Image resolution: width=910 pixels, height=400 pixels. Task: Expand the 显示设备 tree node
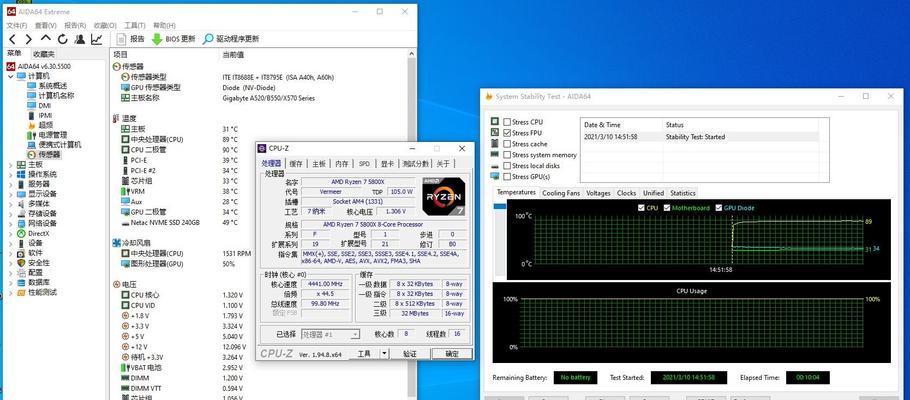[x=11, y=194]
